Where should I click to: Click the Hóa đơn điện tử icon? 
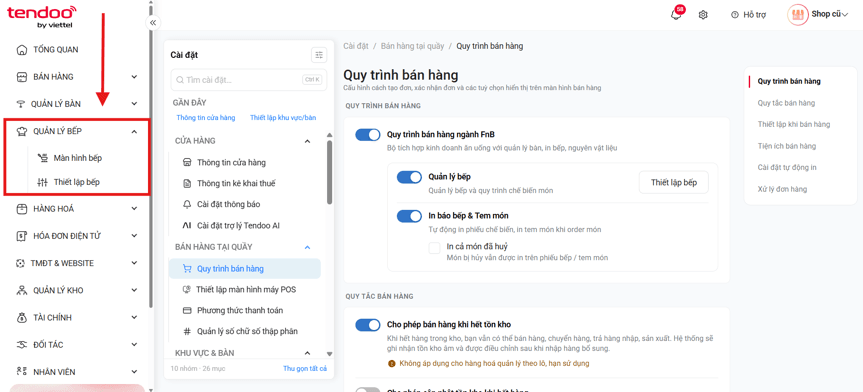[x=22, y=236]
